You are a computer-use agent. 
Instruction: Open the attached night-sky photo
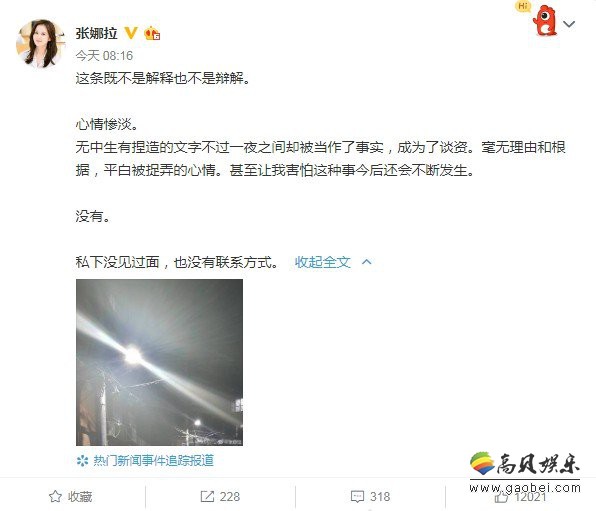pos(159,362)
